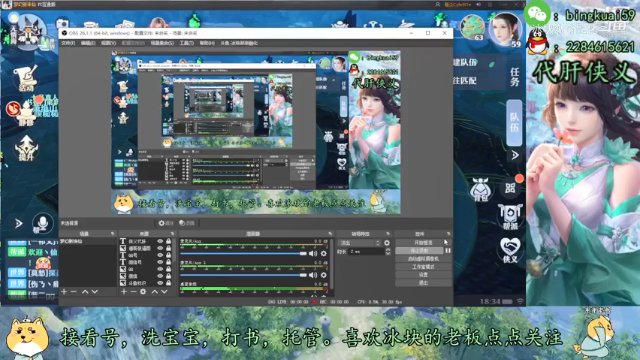Open source properties gear in Sources panel
Image resolution: width=640 pixels, height=360 pixels.
pos(143,292)
